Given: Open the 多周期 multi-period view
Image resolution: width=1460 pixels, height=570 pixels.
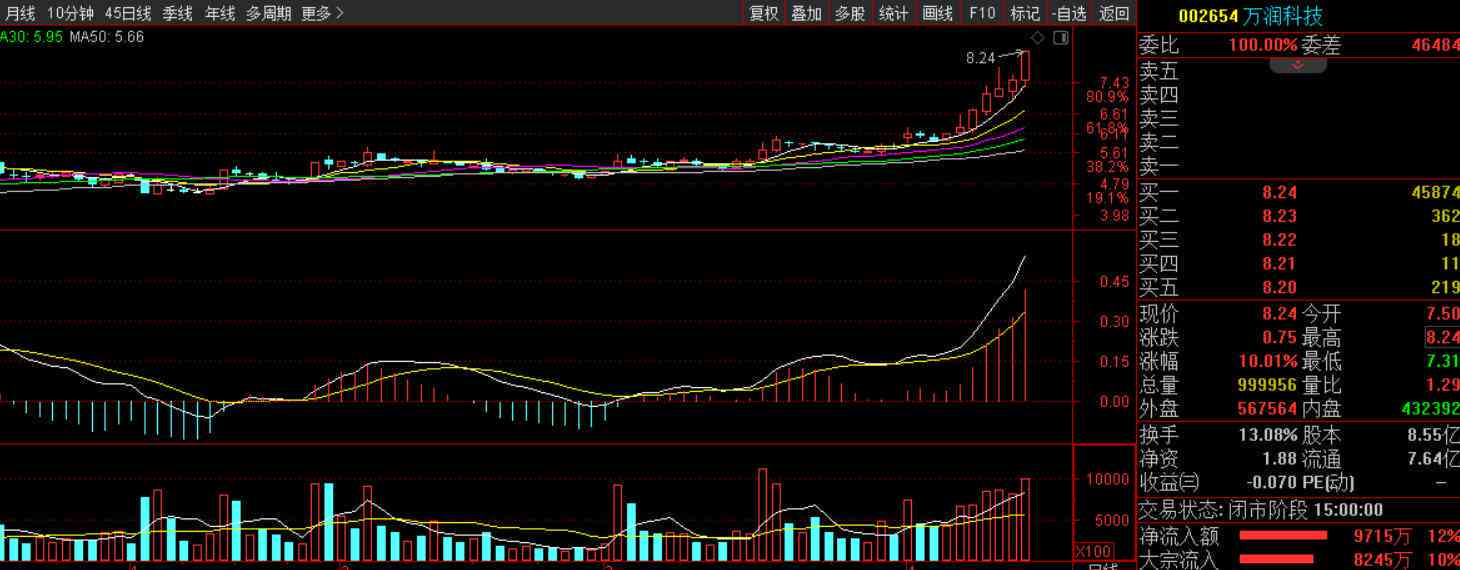Looking at the screenshot, I should pyautogui.click(x=269, y=13).
